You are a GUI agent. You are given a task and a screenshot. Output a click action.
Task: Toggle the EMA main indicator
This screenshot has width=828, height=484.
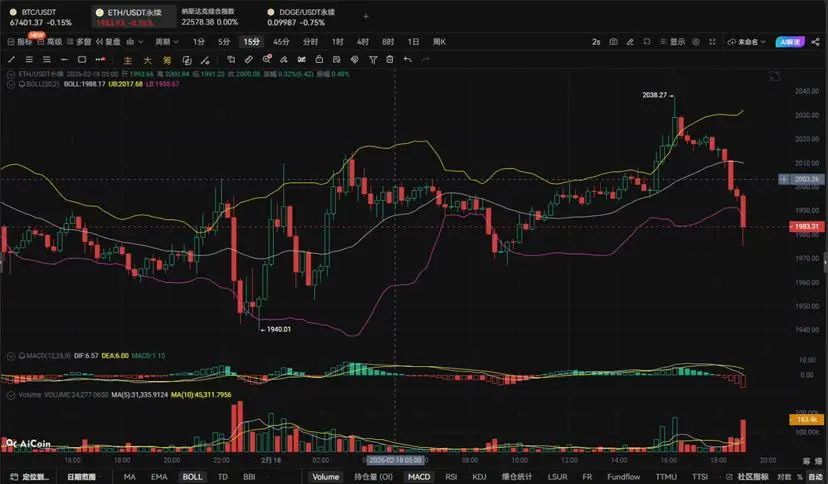(159, 477)
